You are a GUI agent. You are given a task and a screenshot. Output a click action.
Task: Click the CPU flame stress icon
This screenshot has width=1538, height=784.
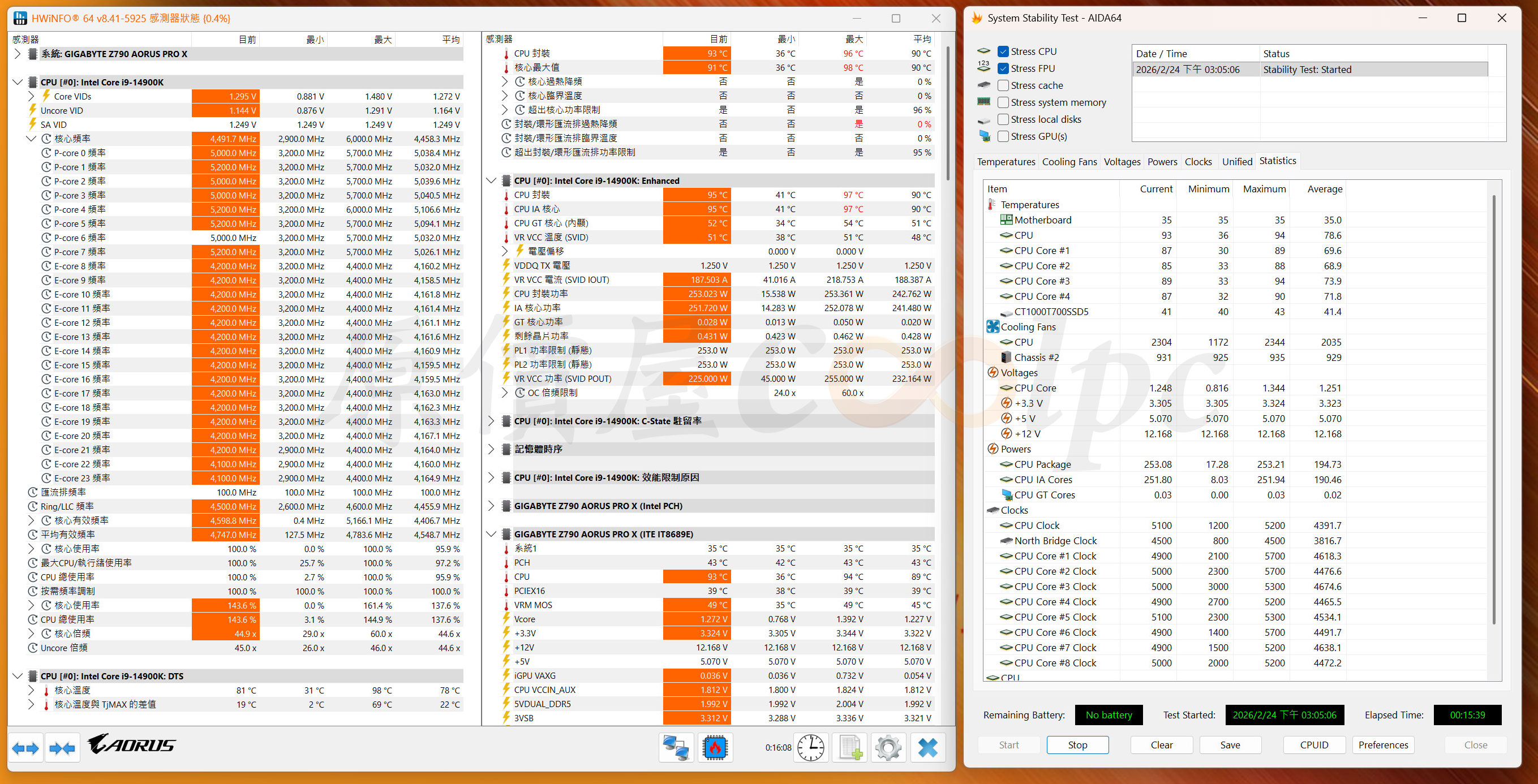[715, 748]
